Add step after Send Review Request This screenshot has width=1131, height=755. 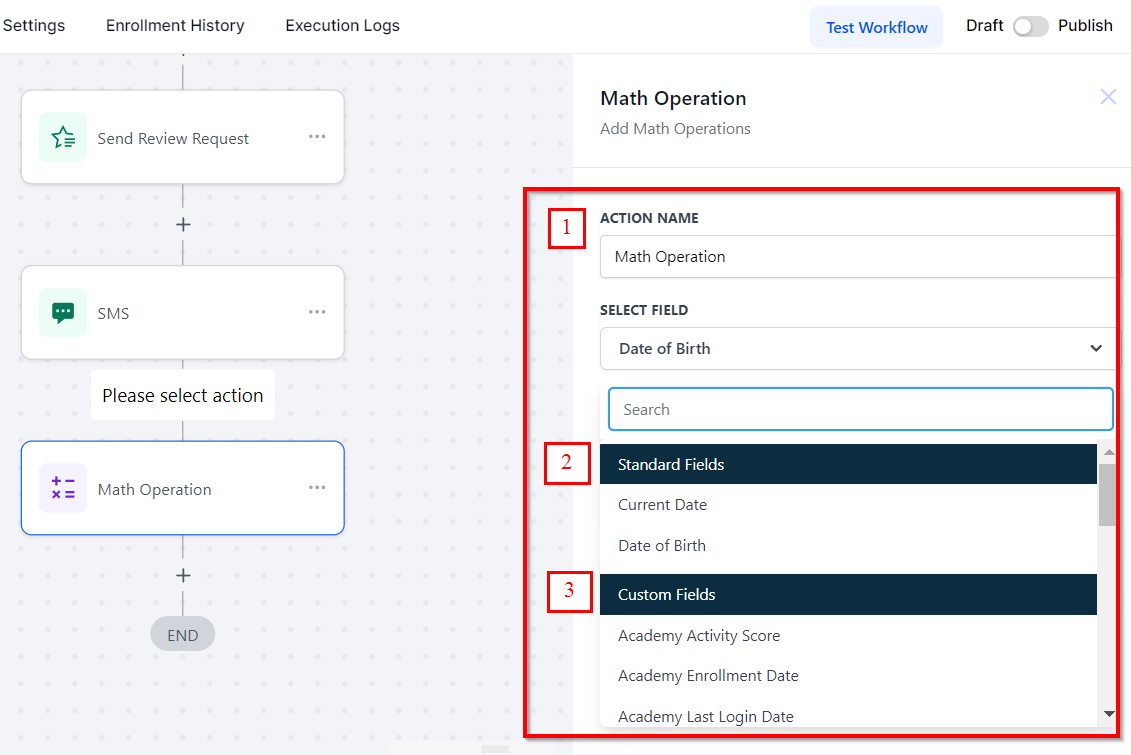[183, 224]
